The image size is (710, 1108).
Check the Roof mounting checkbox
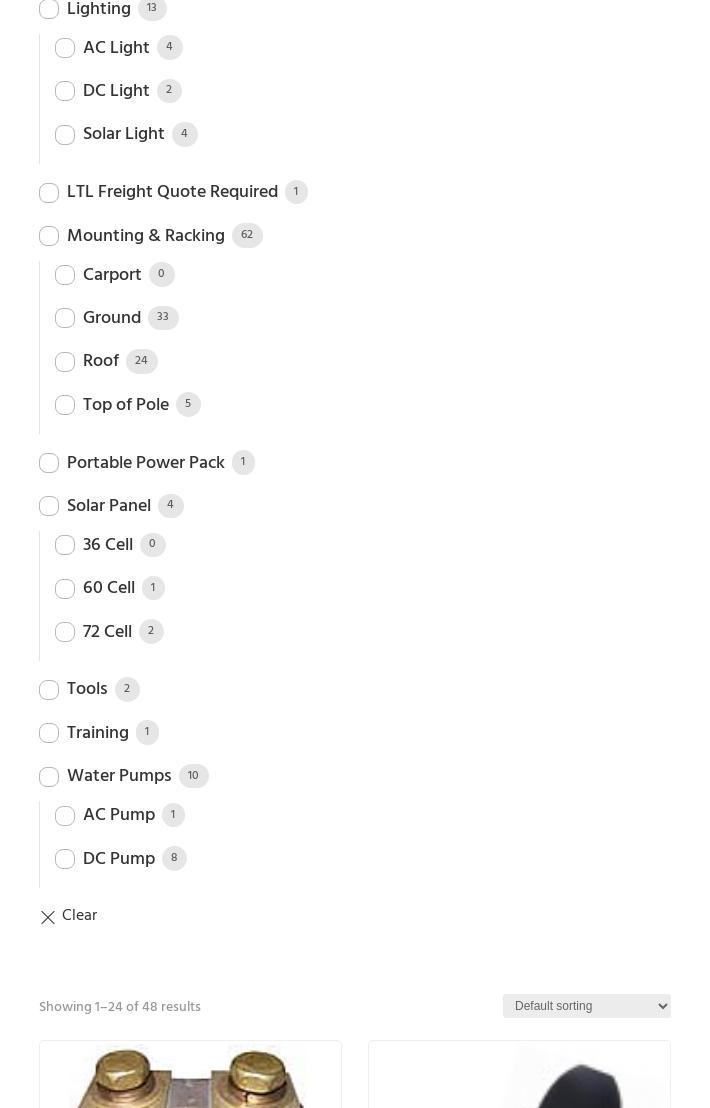pos(65,362)
